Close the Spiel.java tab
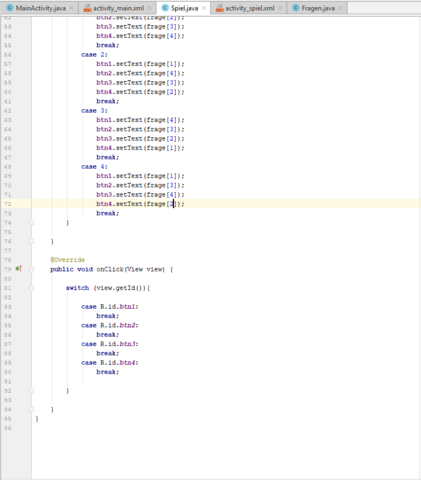Image resolution: width=421 pixels, height=480 pixels. click(204, 8)
